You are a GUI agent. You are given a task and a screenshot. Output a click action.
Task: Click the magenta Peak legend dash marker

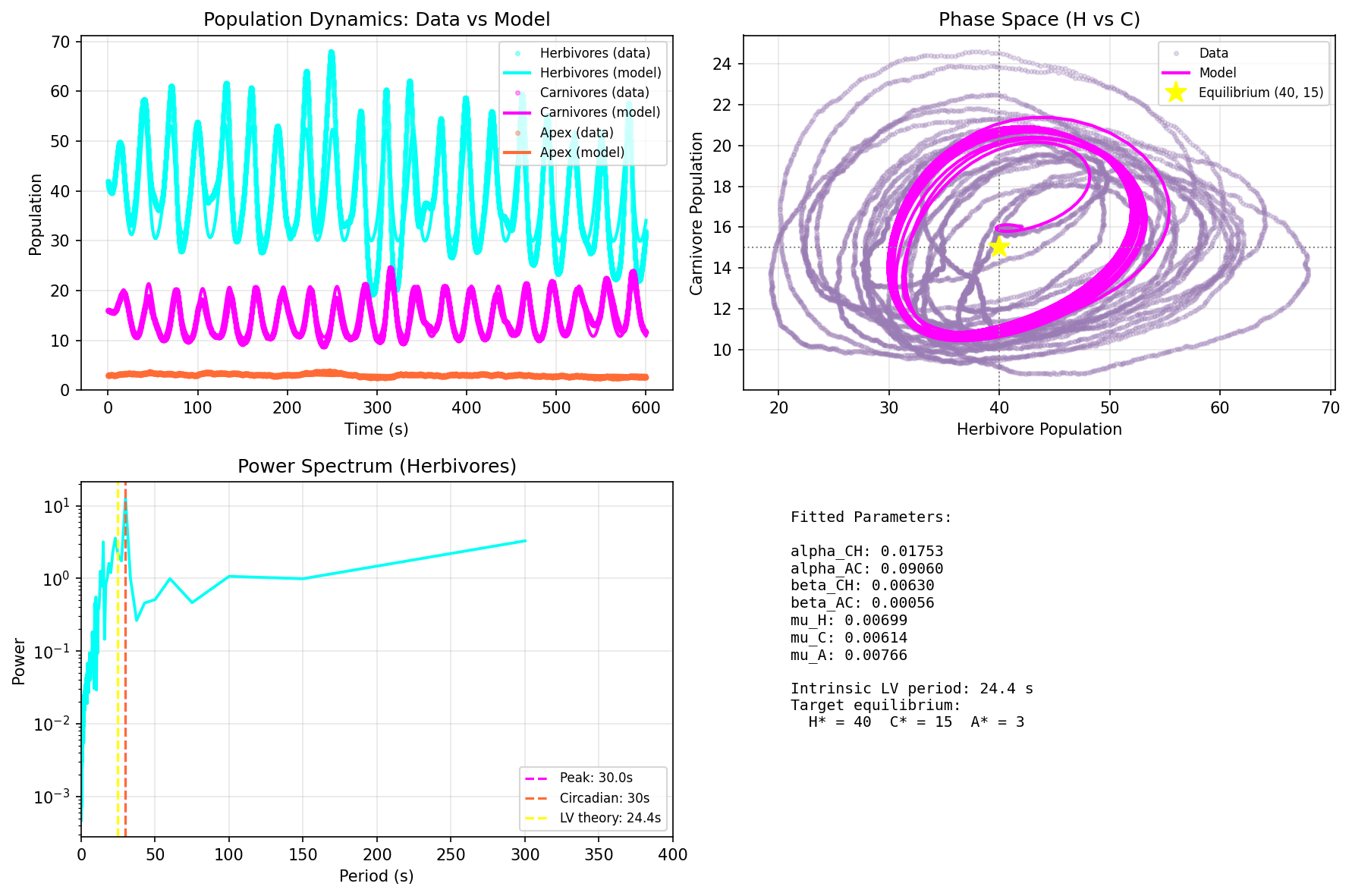coord(539,778)
